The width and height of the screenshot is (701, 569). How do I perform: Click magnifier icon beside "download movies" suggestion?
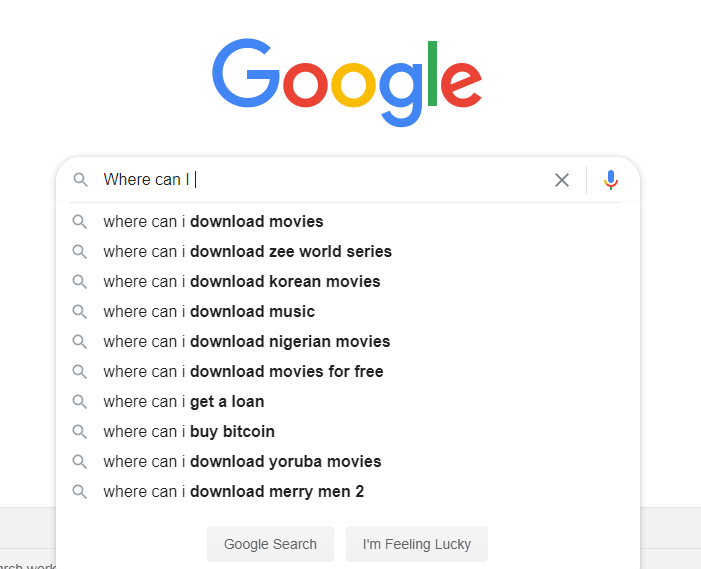click(80, 222)
